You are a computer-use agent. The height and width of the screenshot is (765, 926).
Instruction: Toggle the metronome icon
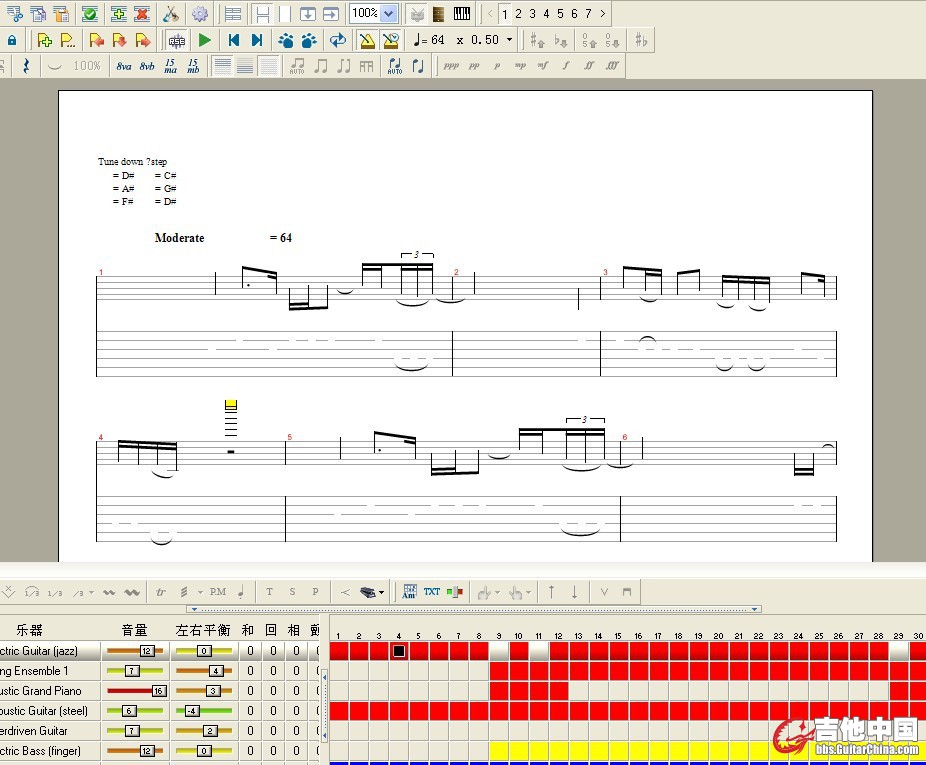point(367,40)
